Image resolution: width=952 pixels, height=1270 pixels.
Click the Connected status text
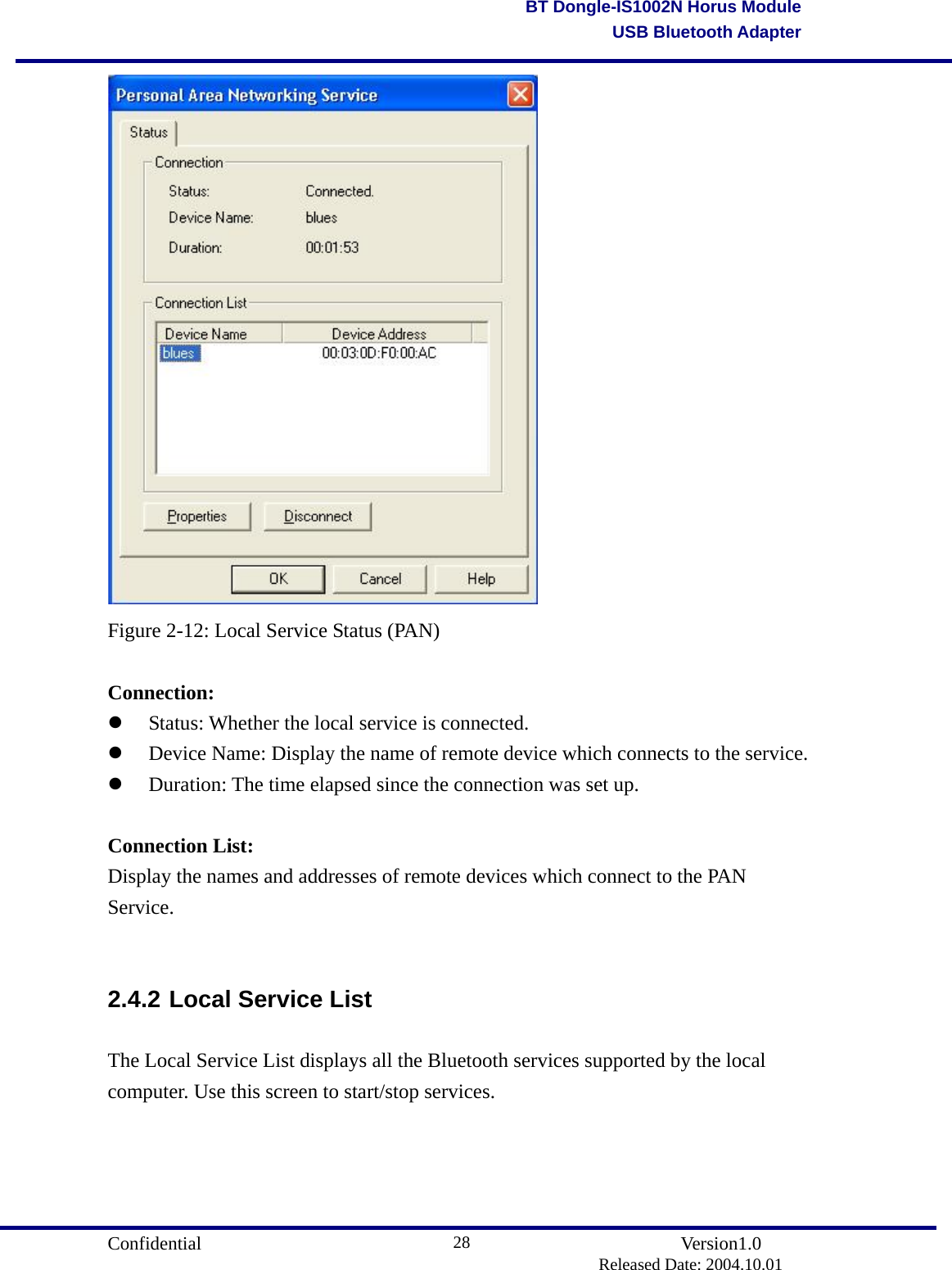339,191
